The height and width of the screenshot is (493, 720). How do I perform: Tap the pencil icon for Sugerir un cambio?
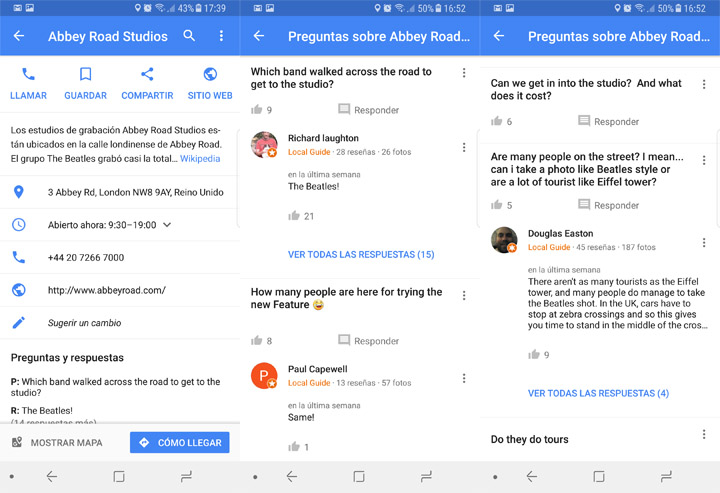tap(19, 322)
